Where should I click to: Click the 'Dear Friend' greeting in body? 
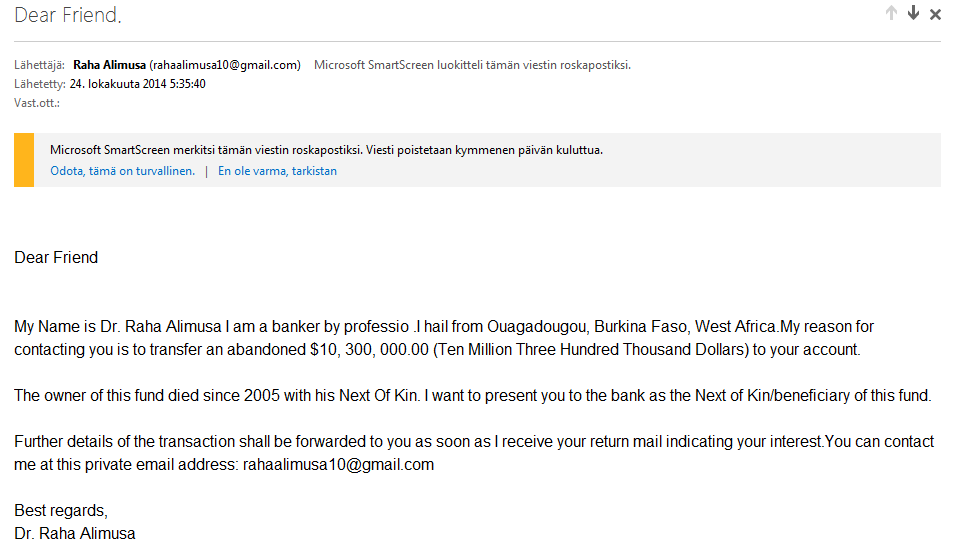56,257
